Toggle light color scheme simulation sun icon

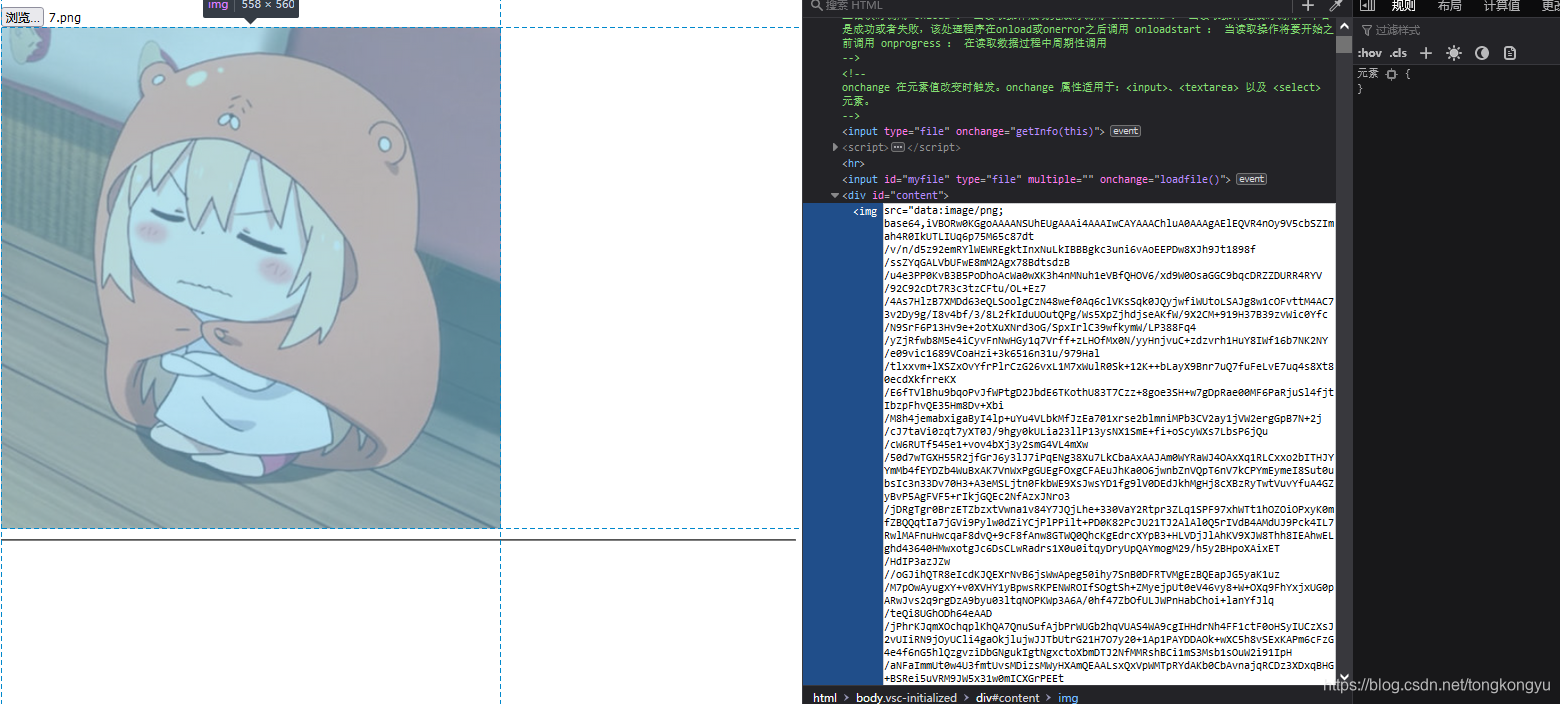(1454, 53)
